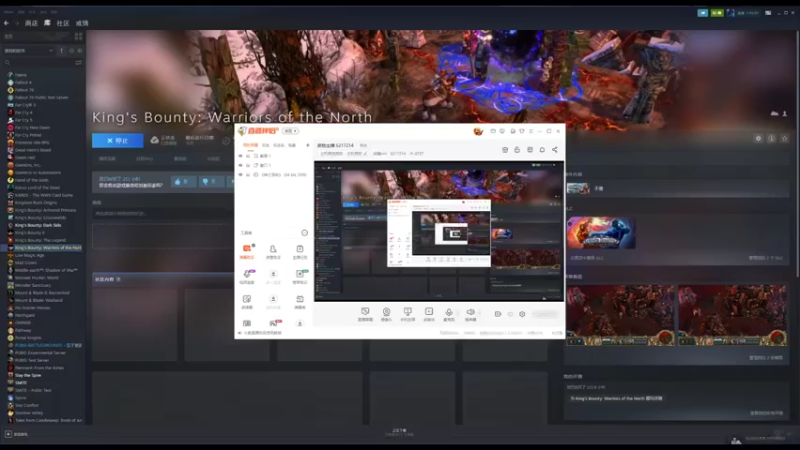Click the cloud status icon beside stop button

pos(155,140)
